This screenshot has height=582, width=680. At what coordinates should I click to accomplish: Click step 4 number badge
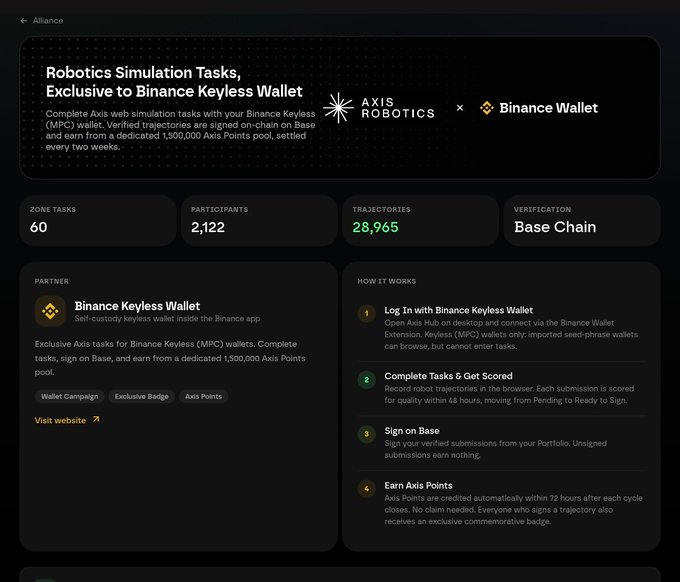click(x=366, y=489)
